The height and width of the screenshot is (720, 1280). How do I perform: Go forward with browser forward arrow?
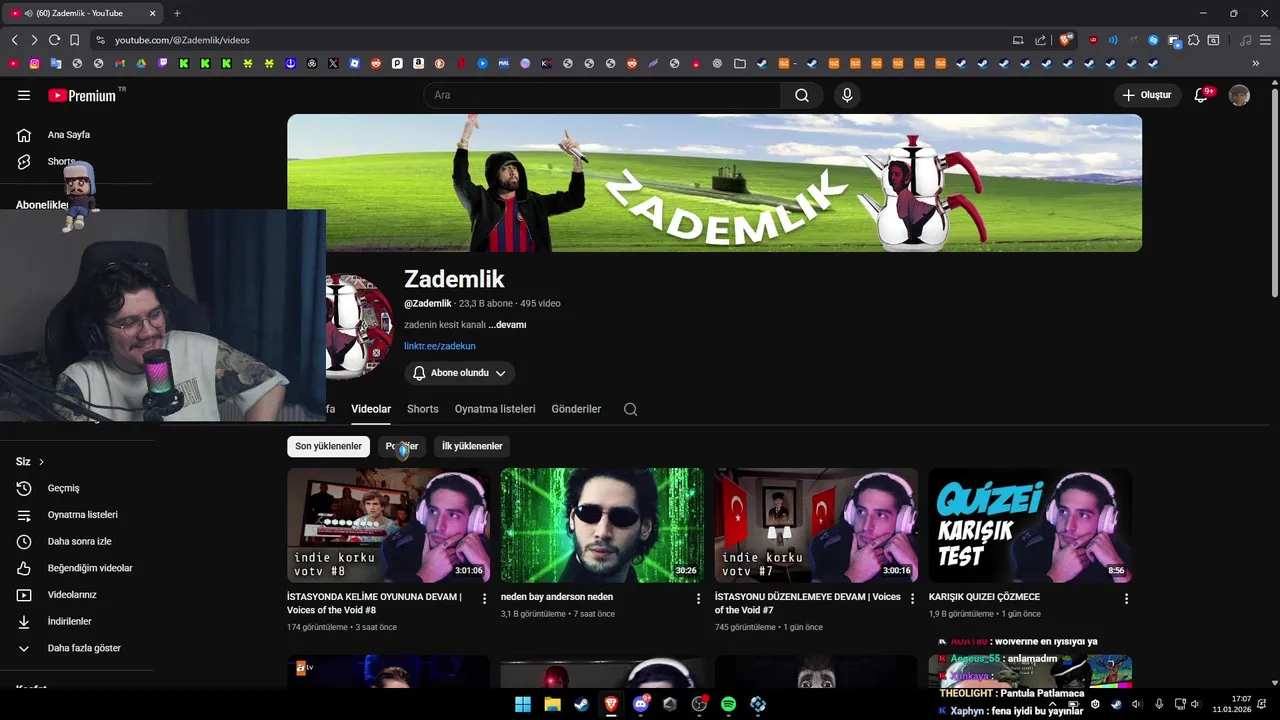coord(34,40)
